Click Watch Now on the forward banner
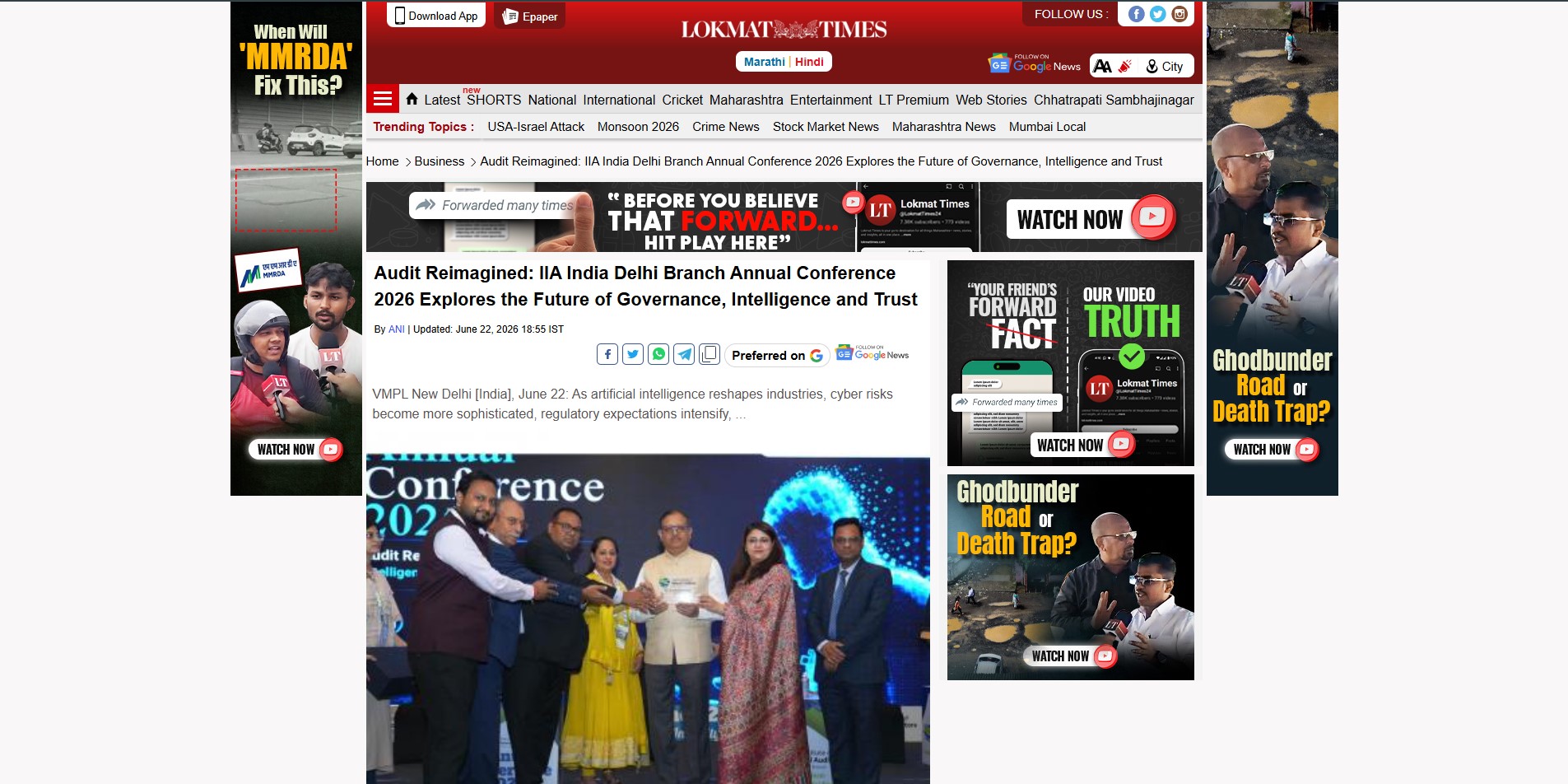1568x784 pixels. pos(1091,219)
